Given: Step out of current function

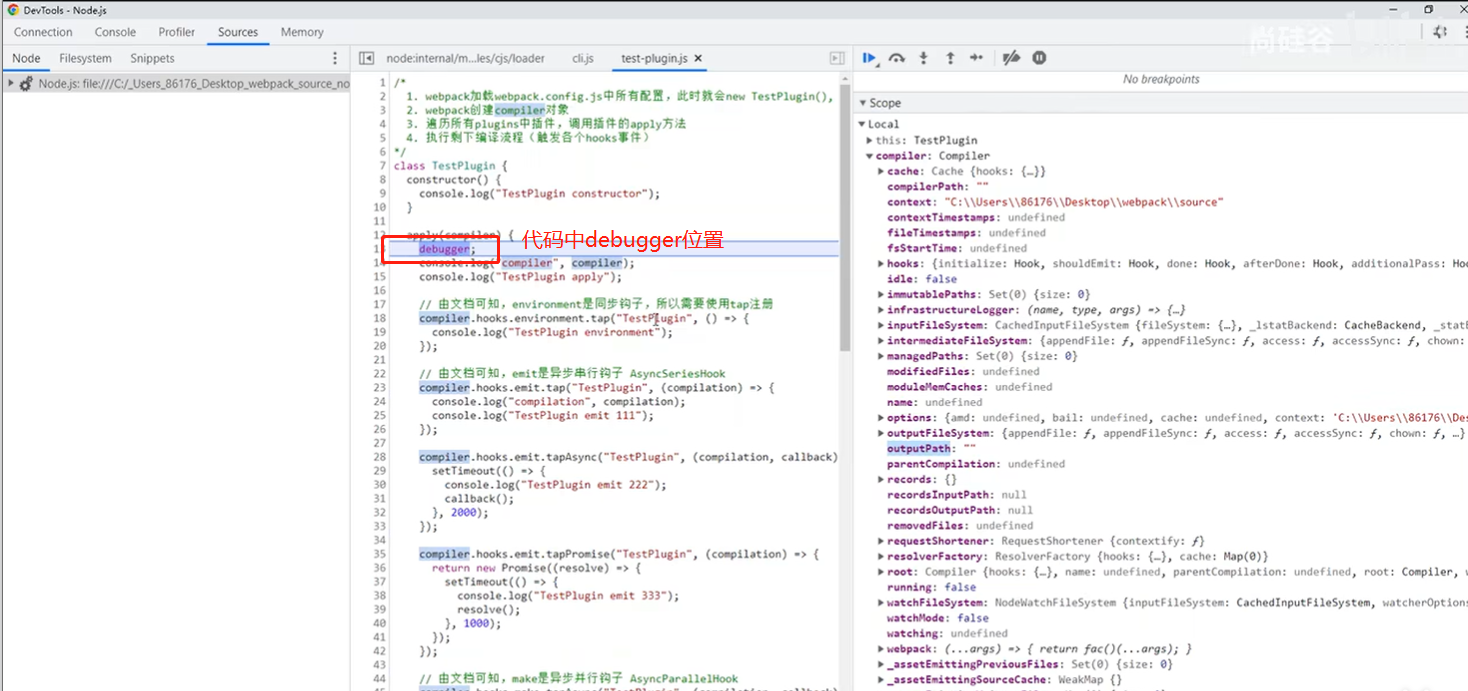Looking at the screenshot, I should pyautogui.click(x=949, y=57).
